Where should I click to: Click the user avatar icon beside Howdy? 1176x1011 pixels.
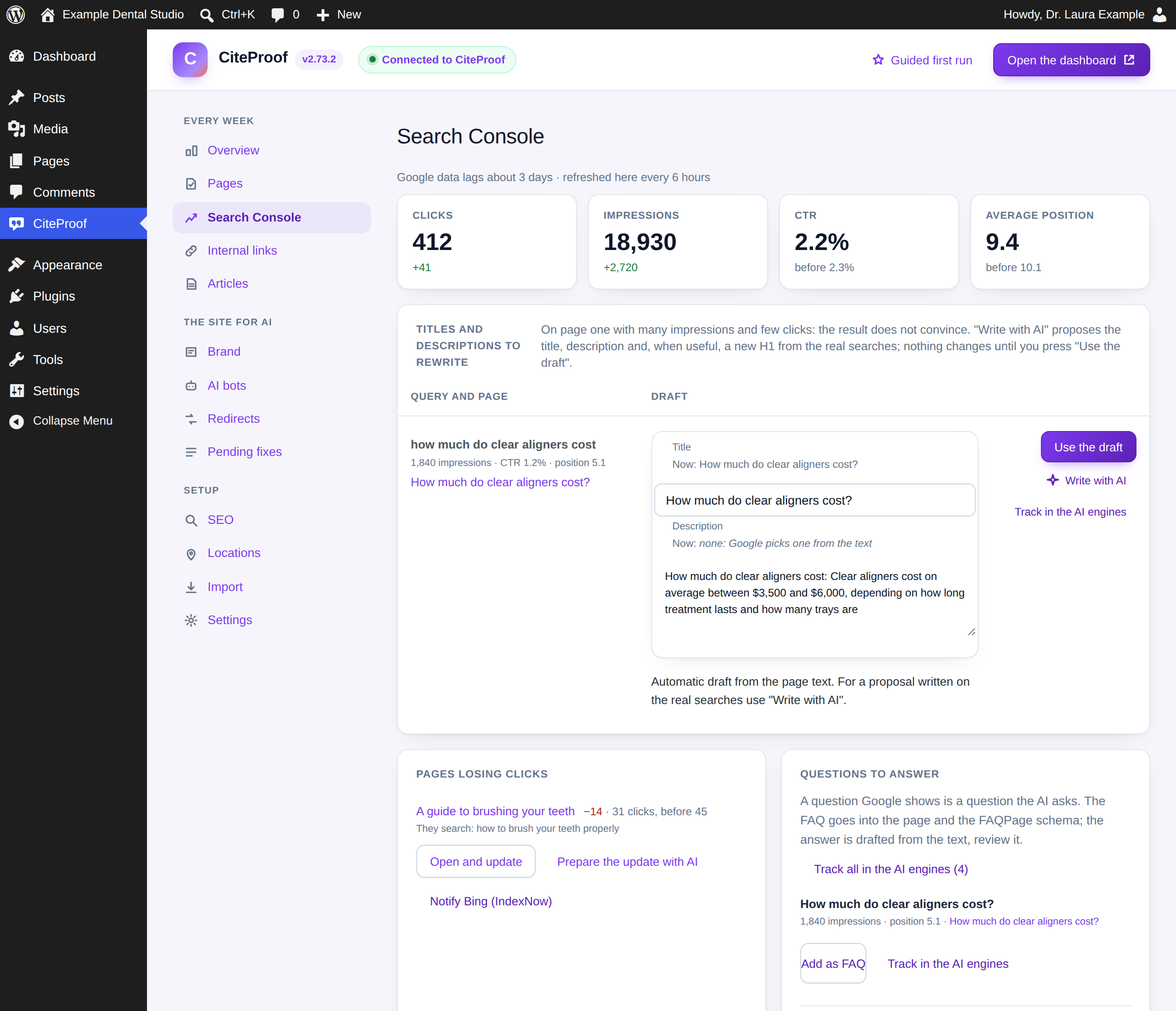1159,14
